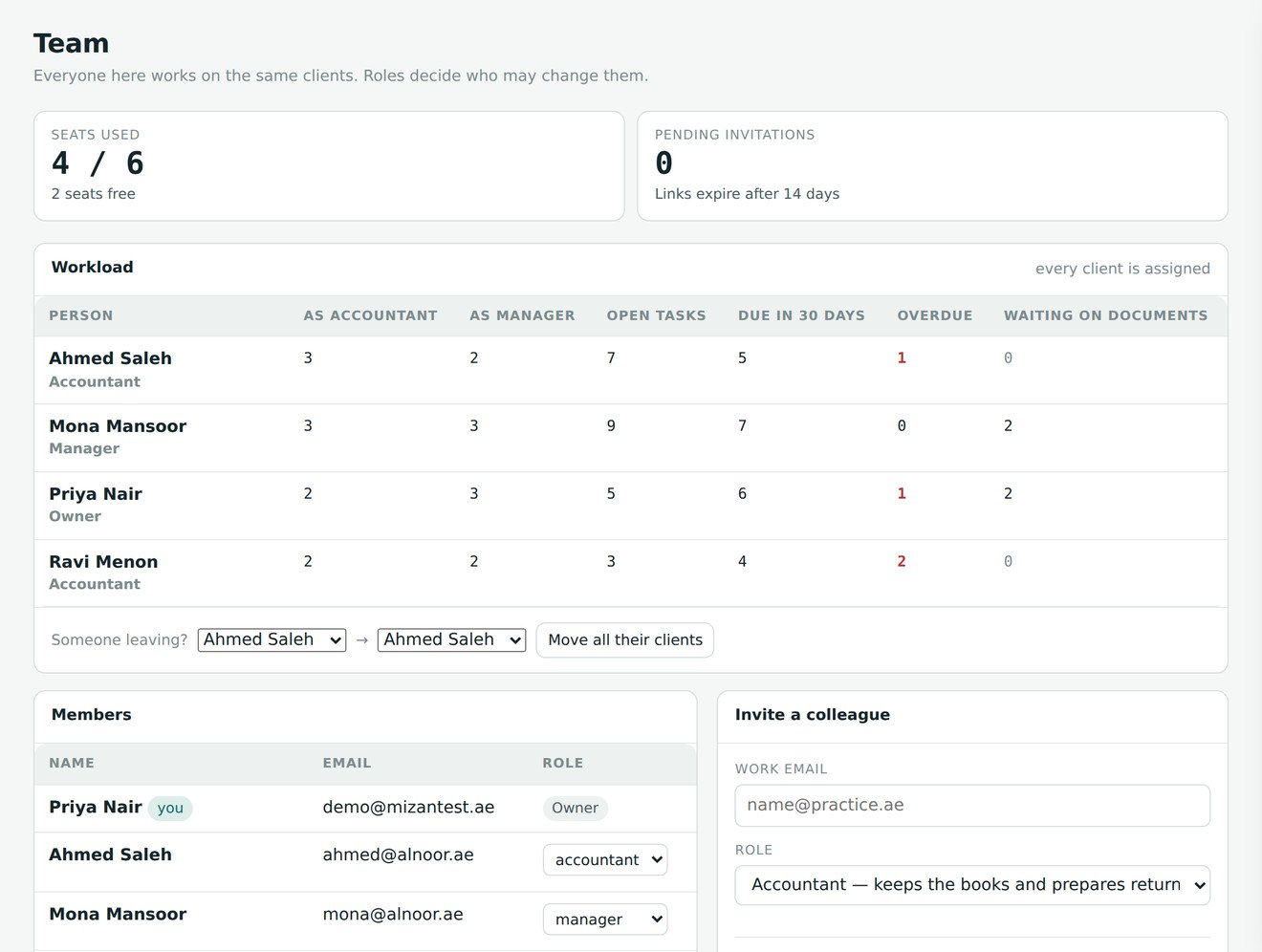Click the 'Workload' section heading
The image size is (1262, 952).
pos(92,268)
